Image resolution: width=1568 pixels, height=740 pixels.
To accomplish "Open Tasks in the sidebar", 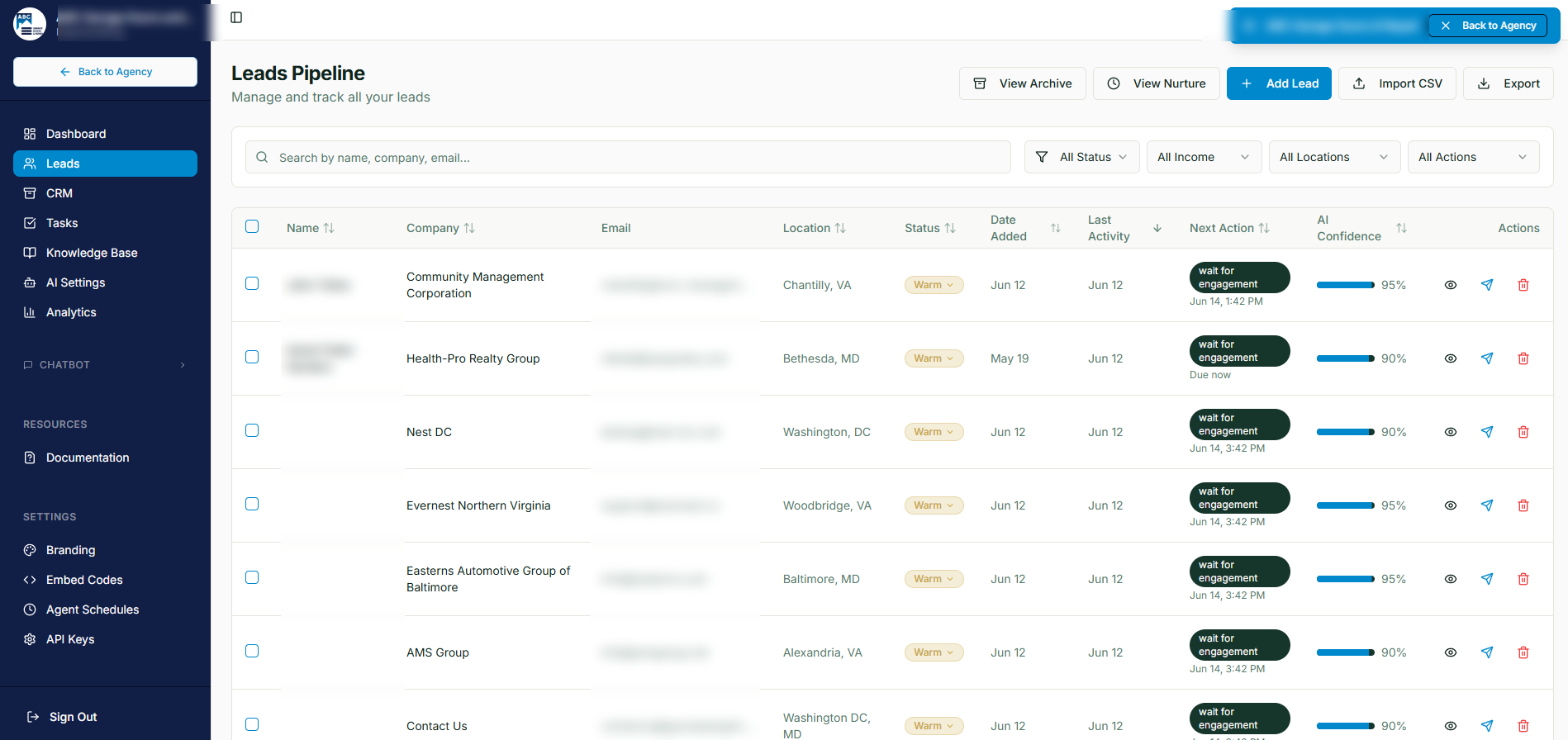I will point(105,223).
